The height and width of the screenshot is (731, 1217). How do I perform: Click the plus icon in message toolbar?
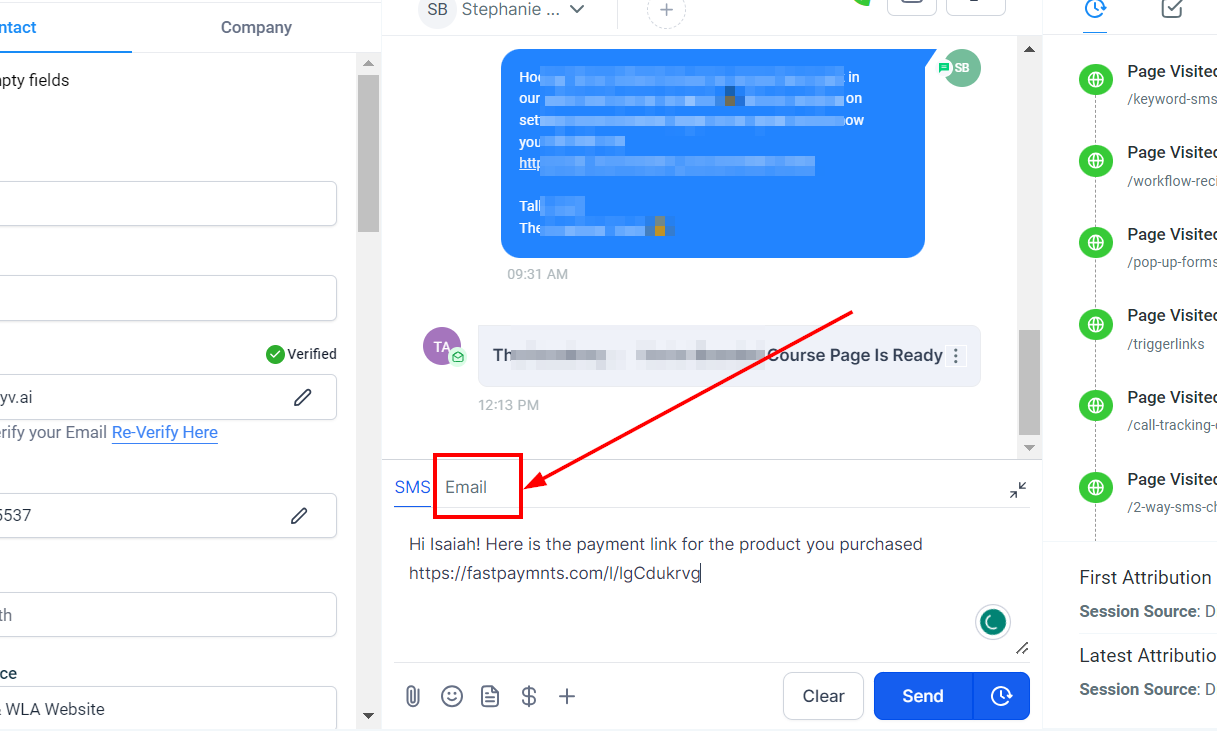pos(567,696)
